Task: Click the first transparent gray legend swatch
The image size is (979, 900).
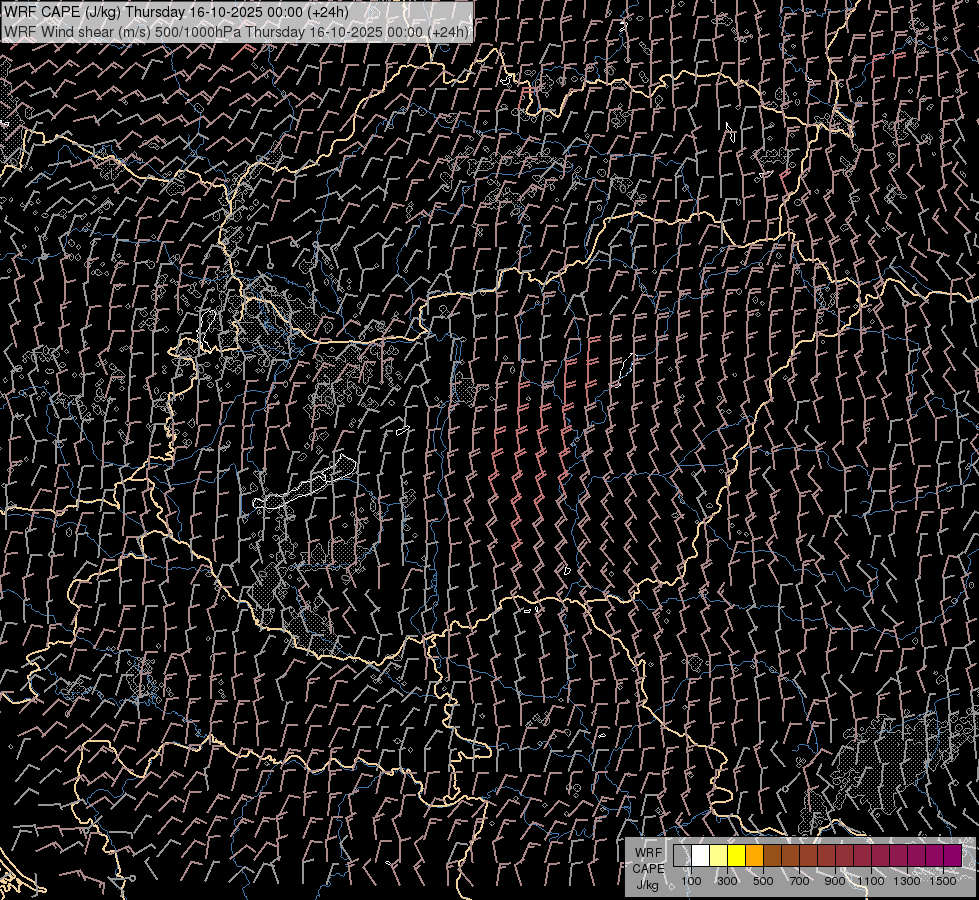Action: point(682,856)
